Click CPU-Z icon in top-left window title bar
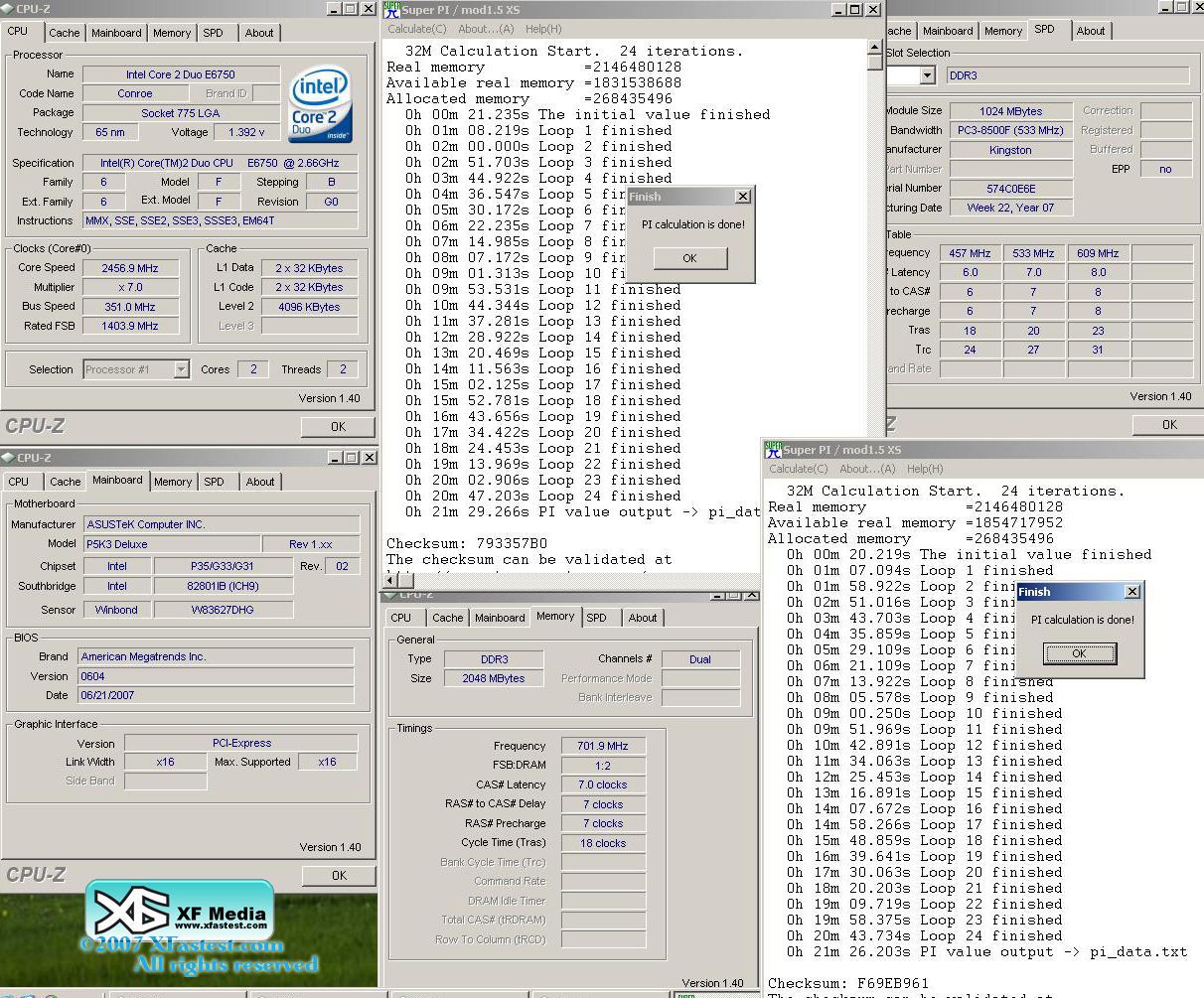1204x998 pixels. pos(8,9)
